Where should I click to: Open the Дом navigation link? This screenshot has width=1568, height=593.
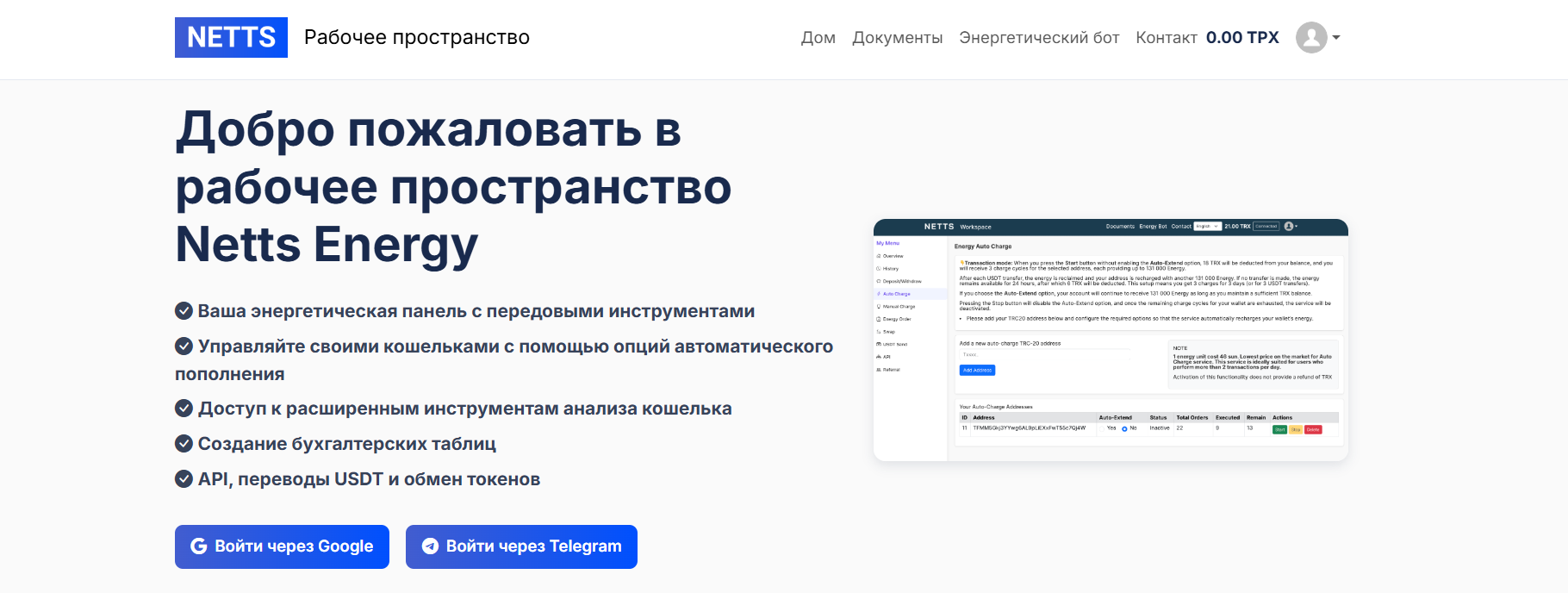point(818,38)
